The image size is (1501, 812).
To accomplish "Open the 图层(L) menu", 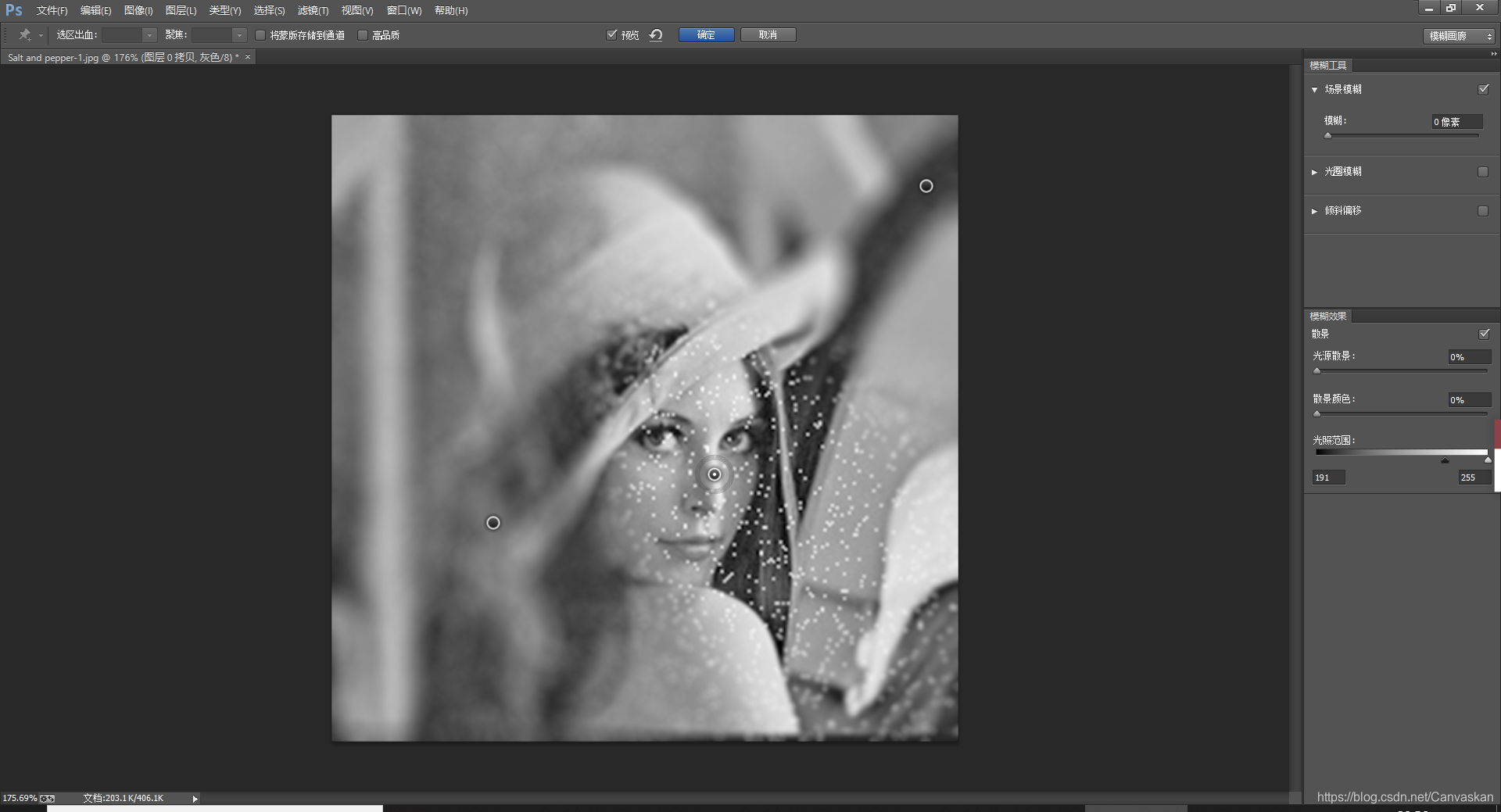I will [181, 11].
